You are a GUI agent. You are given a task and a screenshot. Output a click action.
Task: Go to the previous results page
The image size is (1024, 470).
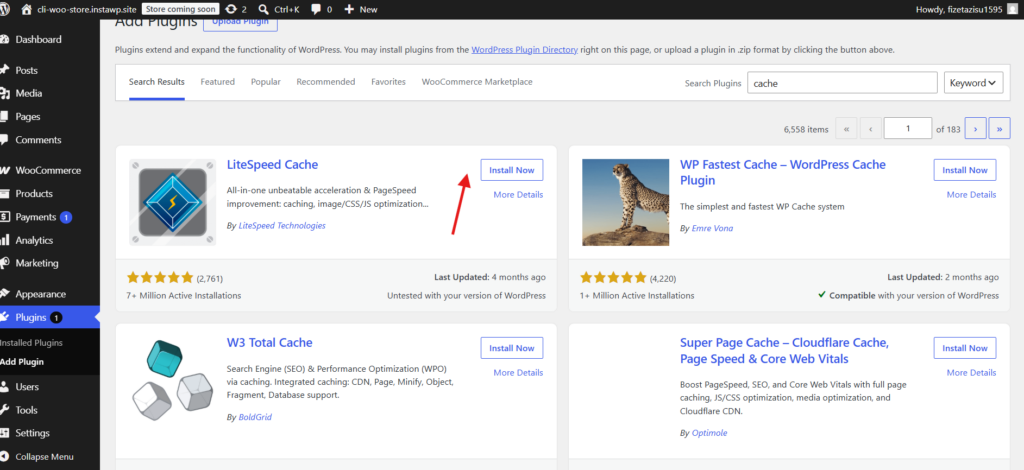[x=871, y=129]
